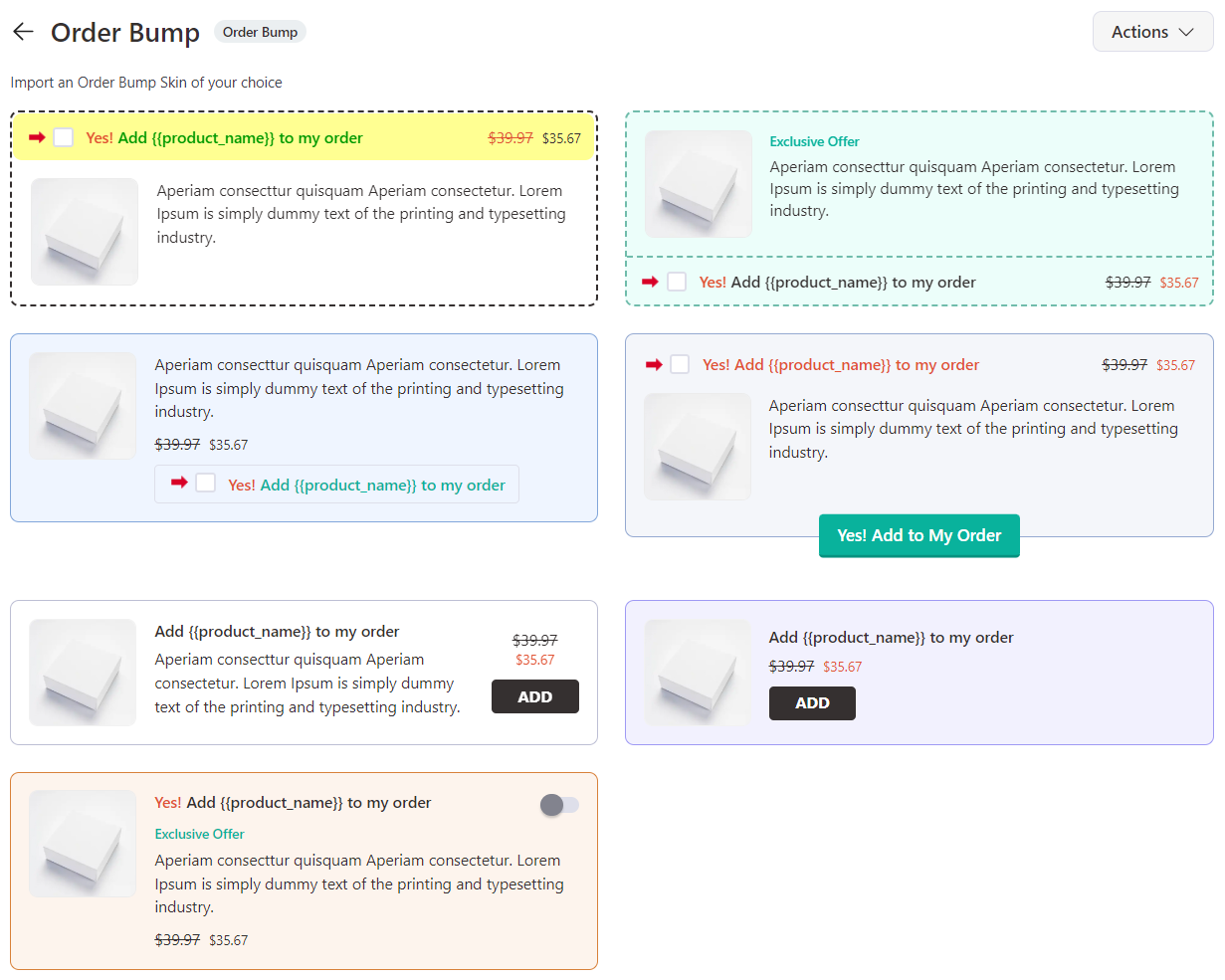Viewport: 1225px width, 980px height.
Task: Check the checkbox in the green dashed skin
Action: [x=678, y=282]
